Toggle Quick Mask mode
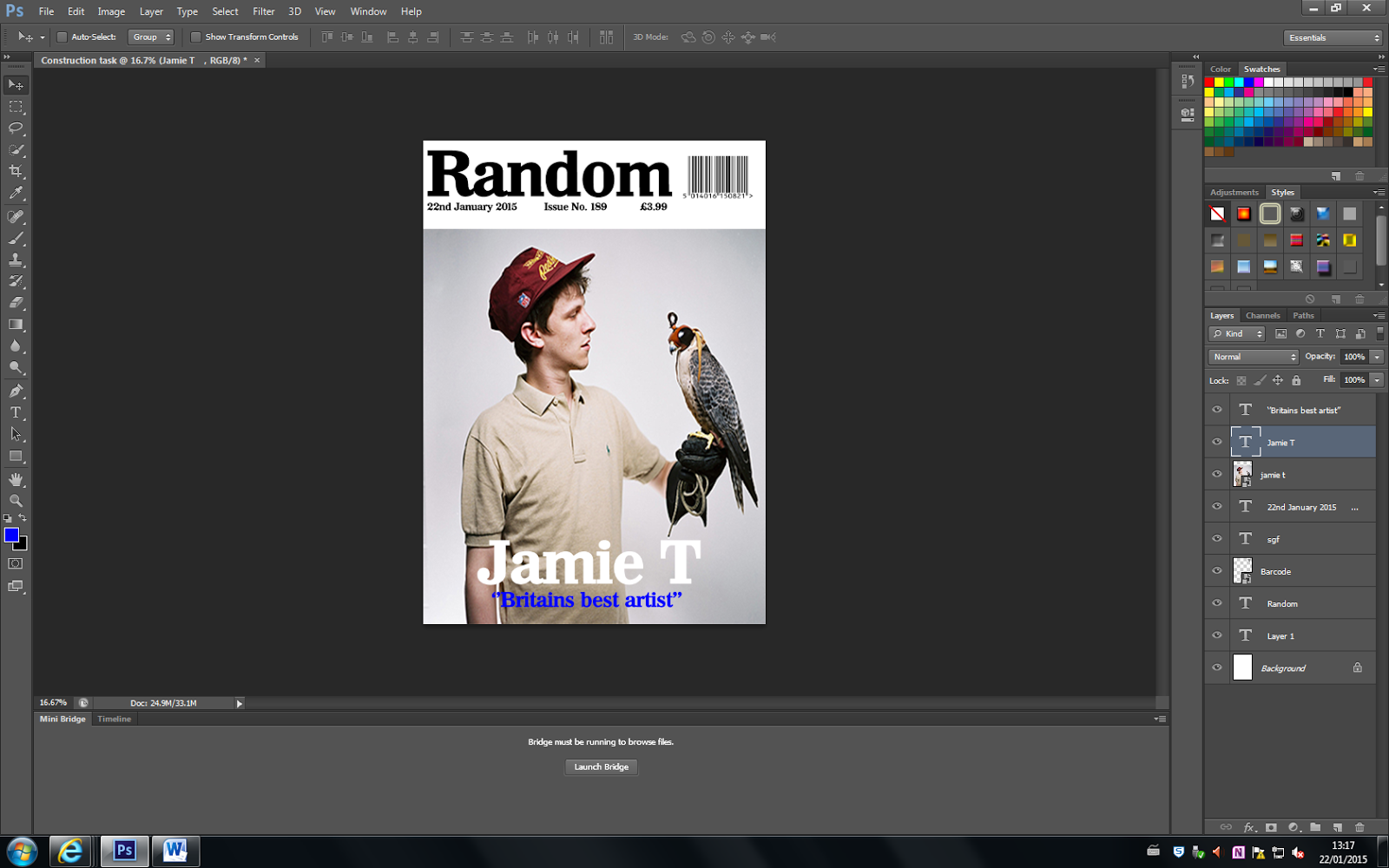1389x868 pixels. pyautogui.click(x=16, y=564)
